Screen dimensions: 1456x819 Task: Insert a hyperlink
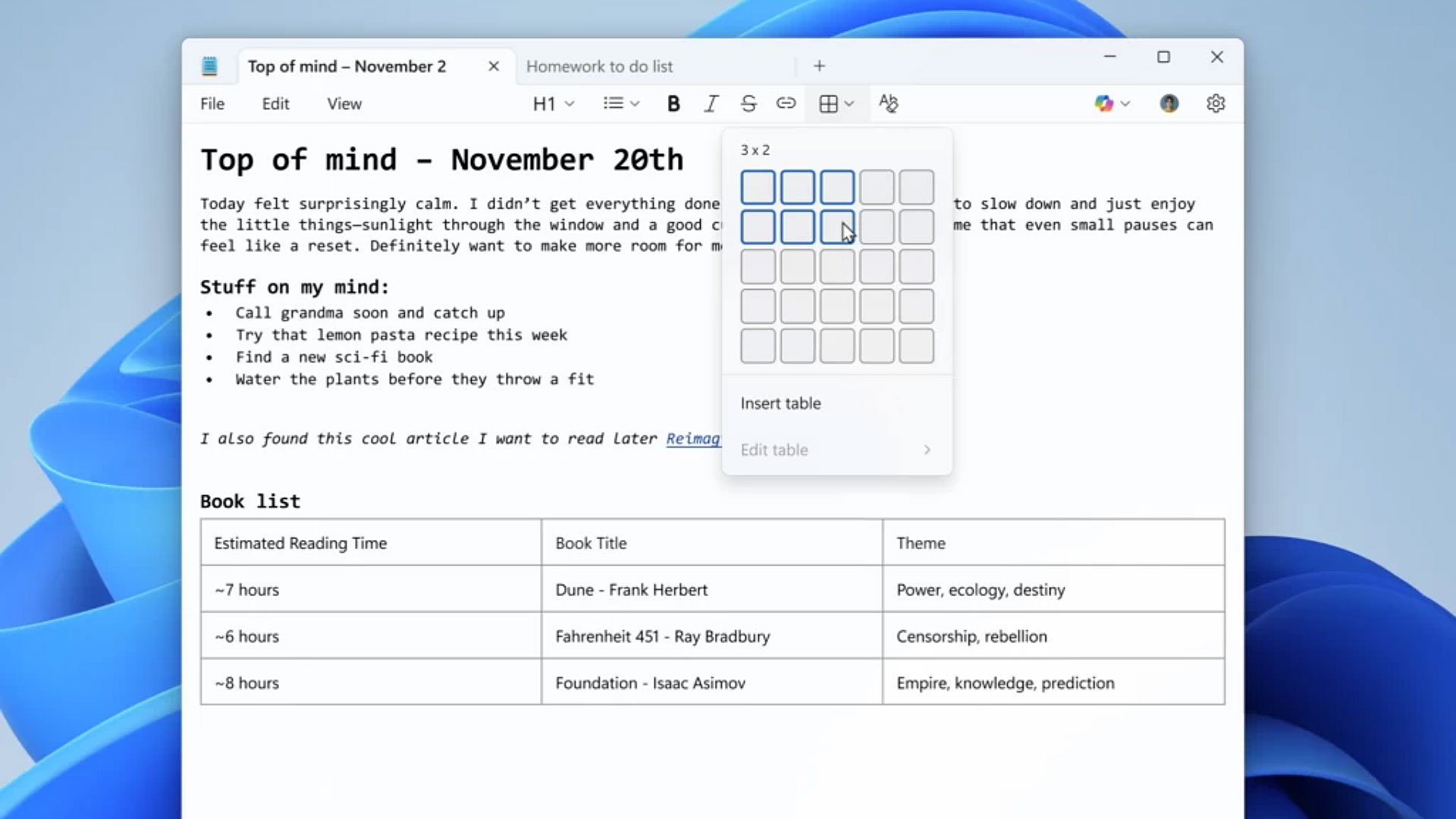(786, 104)
